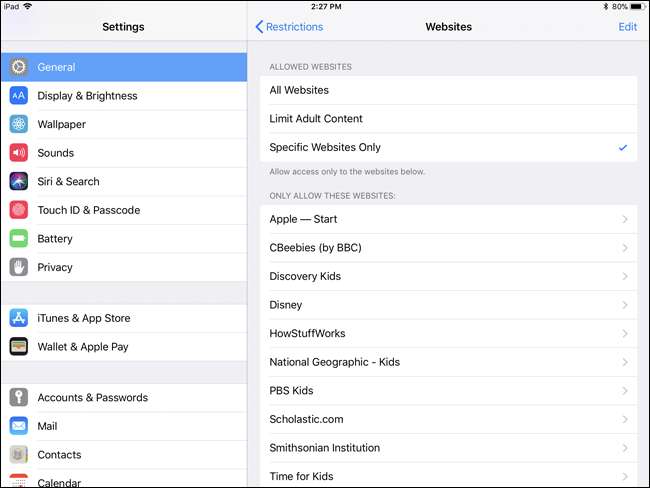
Task: Tap the Scholastic.com website name
Action: [x=306, y=419]
